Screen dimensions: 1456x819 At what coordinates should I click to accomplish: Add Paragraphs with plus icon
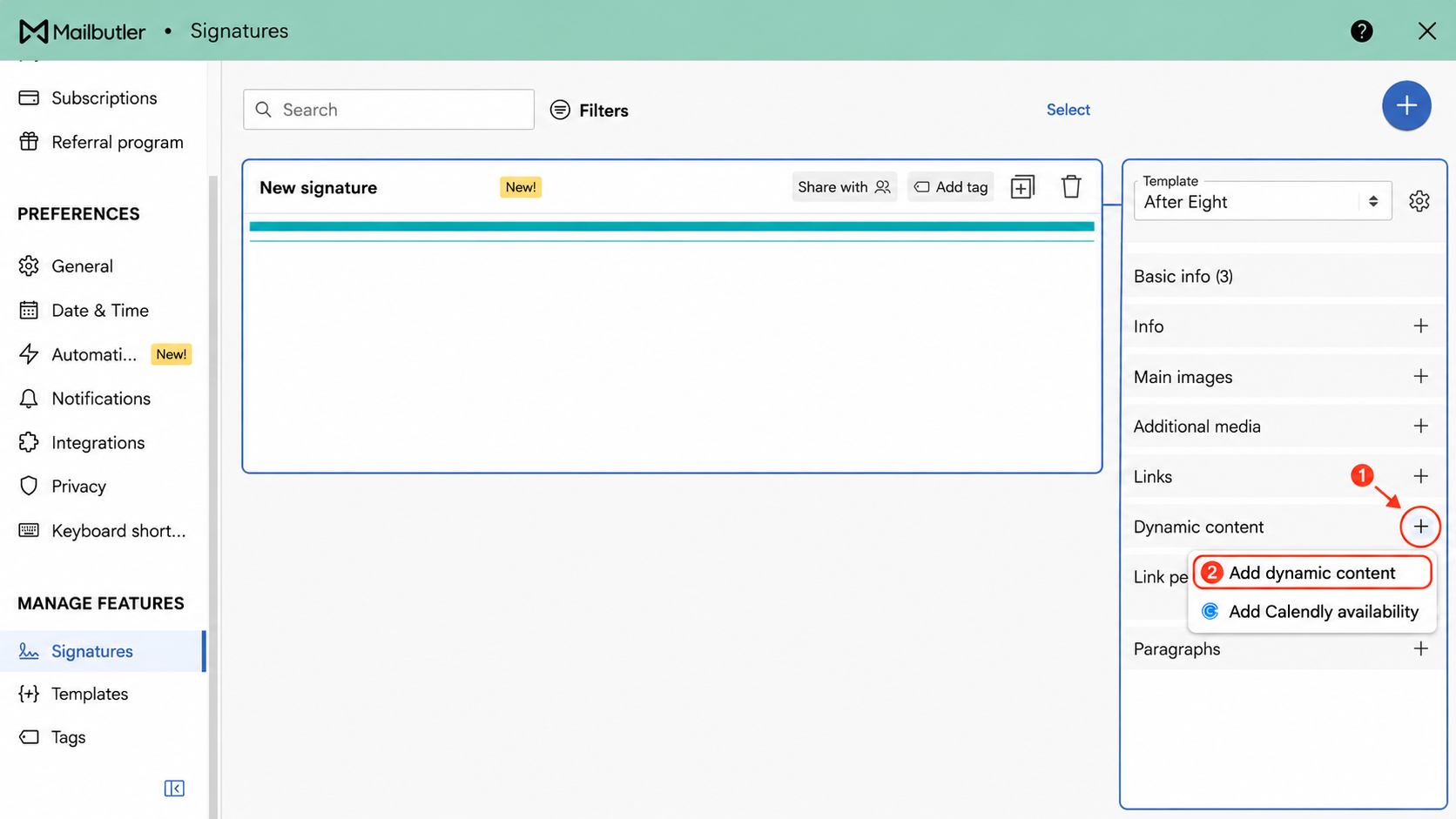pyautogui.click(x=1420, y=648)
